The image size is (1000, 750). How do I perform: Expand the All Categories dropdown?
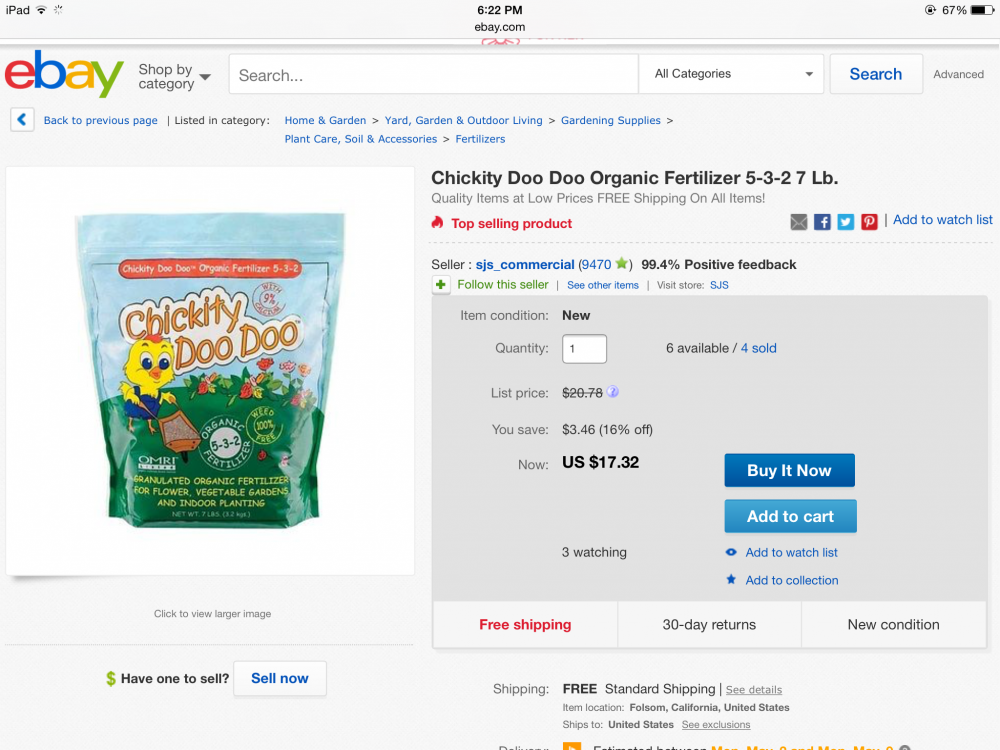click(x=732, y=74)
